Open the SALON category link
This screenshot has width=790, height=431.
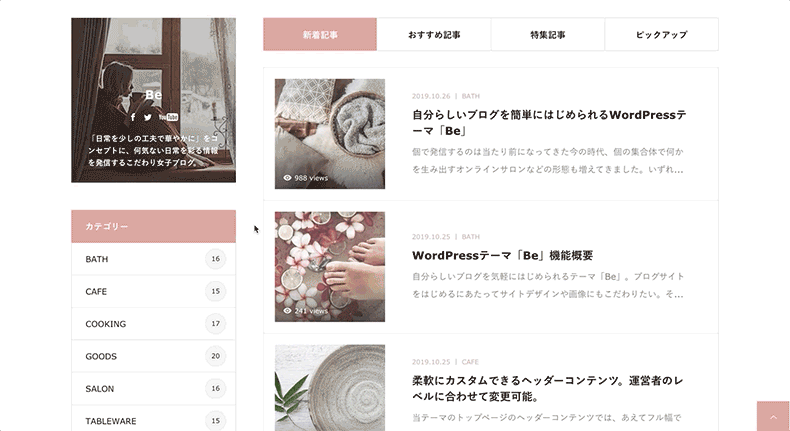[154, 389]
